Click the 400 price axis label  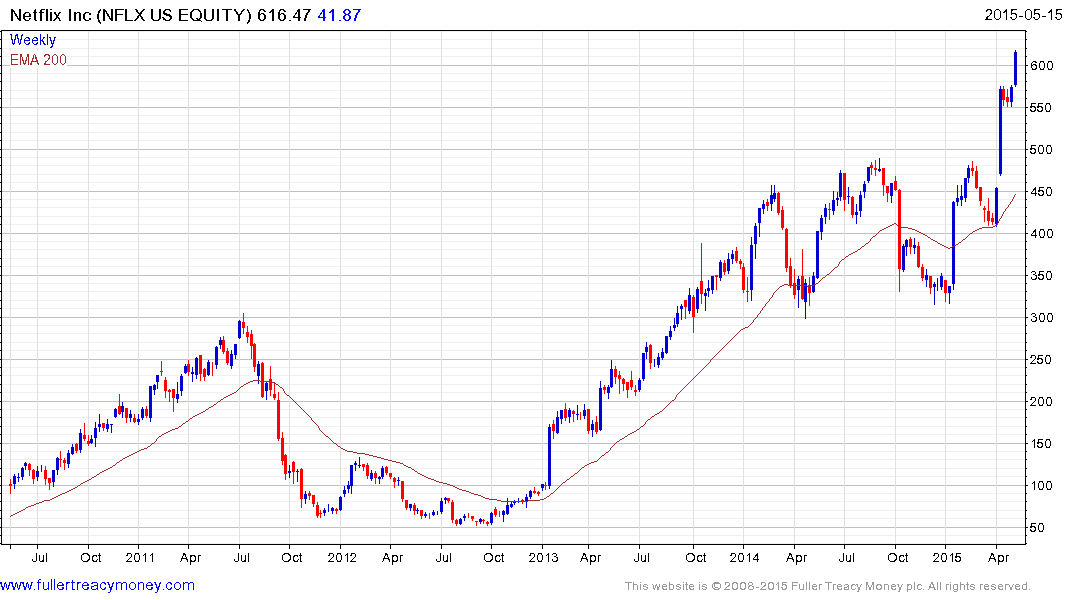coord(1041,234)
